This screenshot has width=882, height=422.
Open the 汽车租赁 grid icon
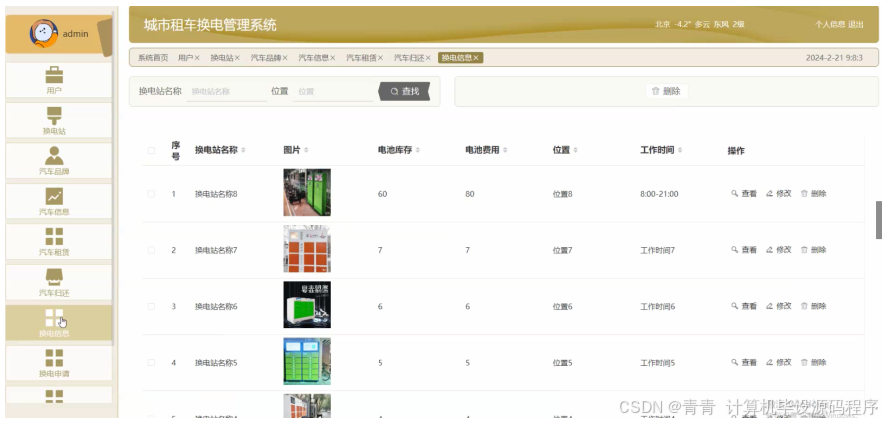(x=54, y=237)
